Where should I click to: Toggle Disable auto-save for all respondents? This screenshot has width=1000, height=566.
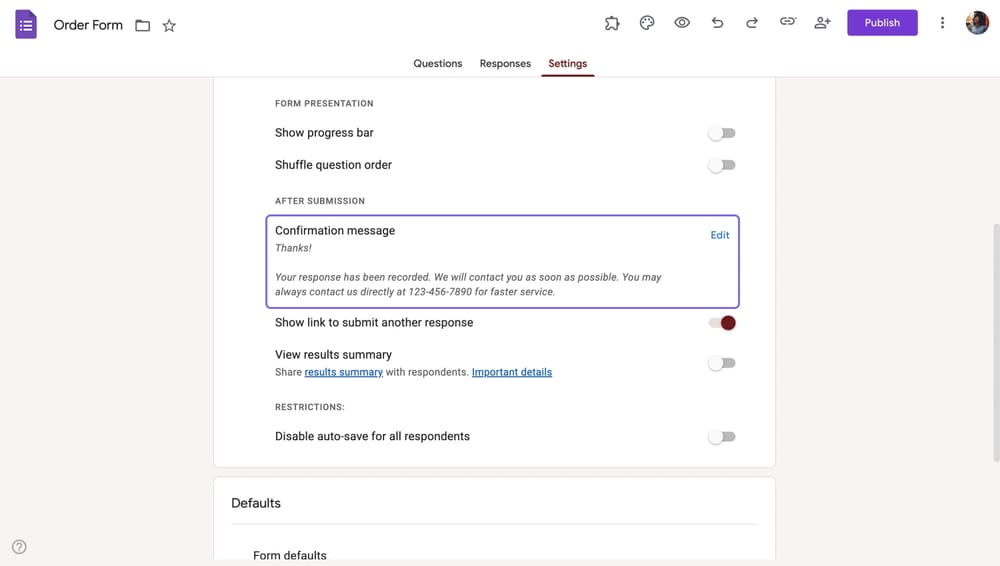click(721, 437)
